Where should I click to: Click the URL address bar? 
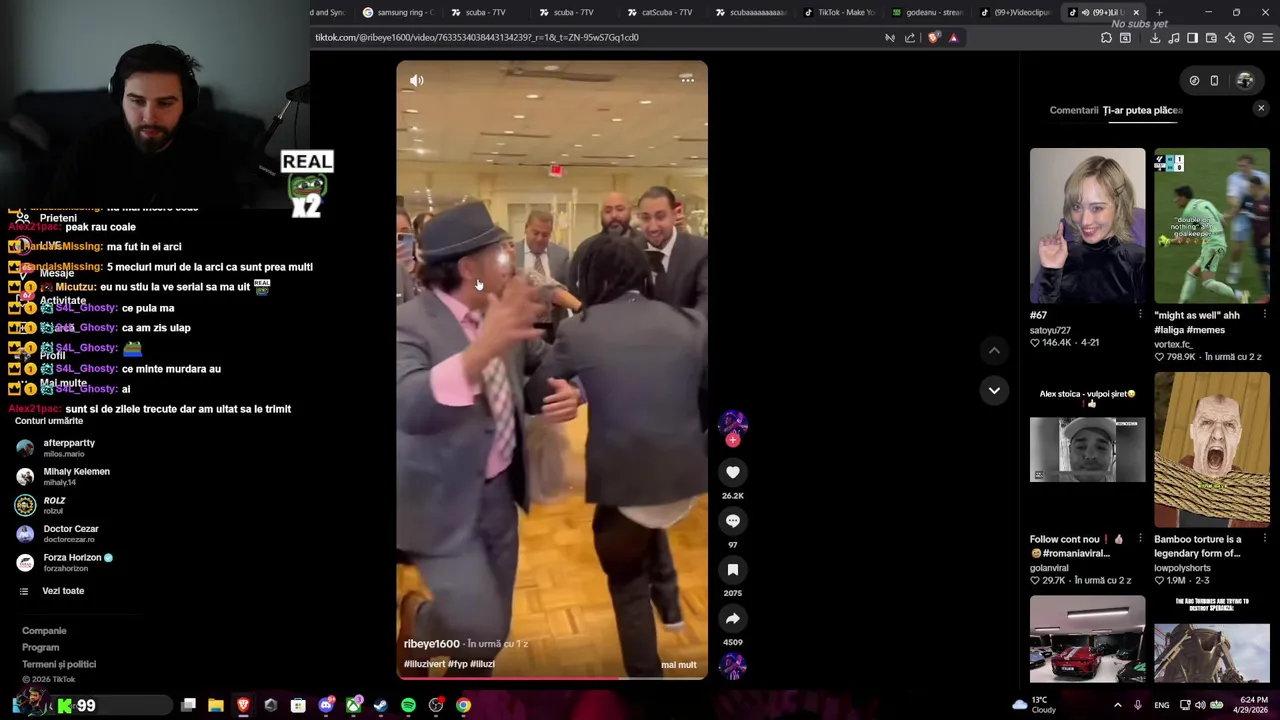point(595,38)
